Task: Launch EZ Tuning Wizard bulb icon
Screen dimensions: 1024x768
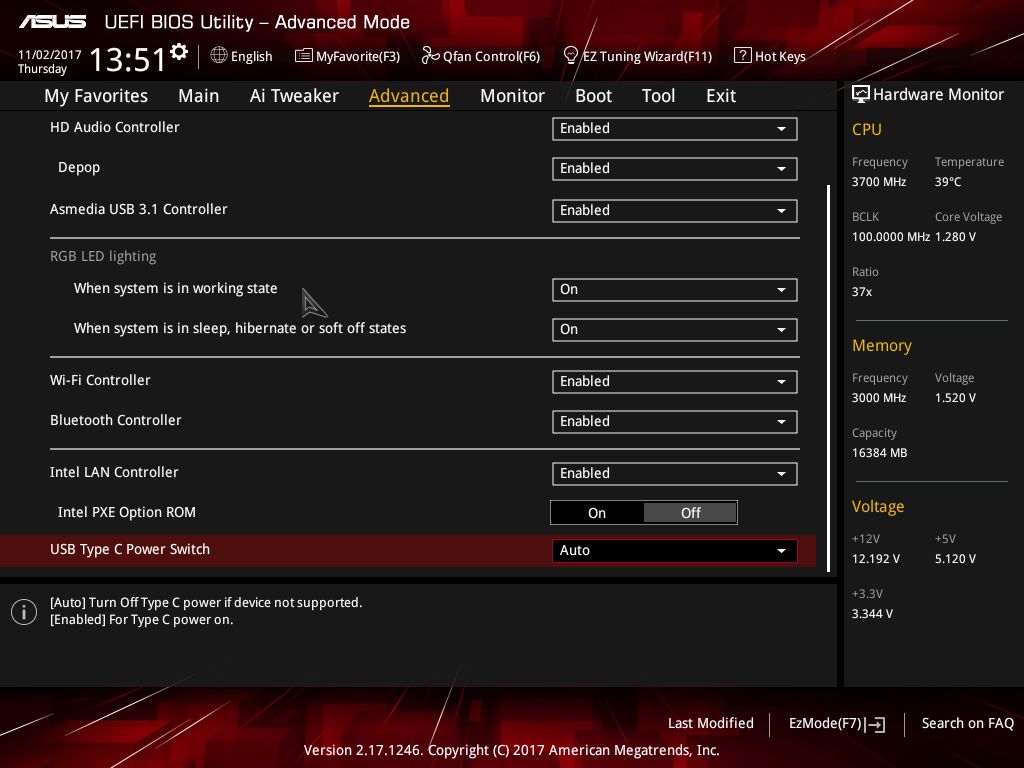Action: [571, 56]
